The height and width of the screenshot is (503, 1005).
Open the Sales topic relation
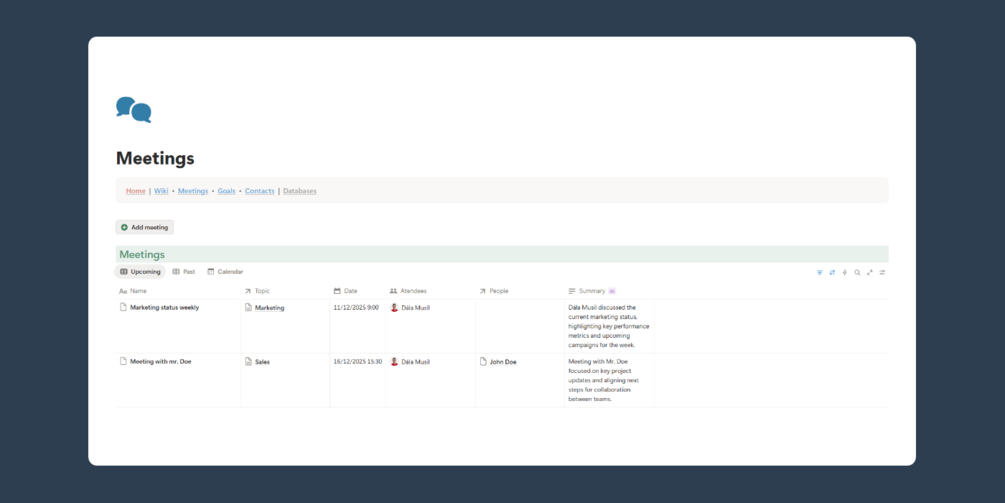click(x=262, y=362)
